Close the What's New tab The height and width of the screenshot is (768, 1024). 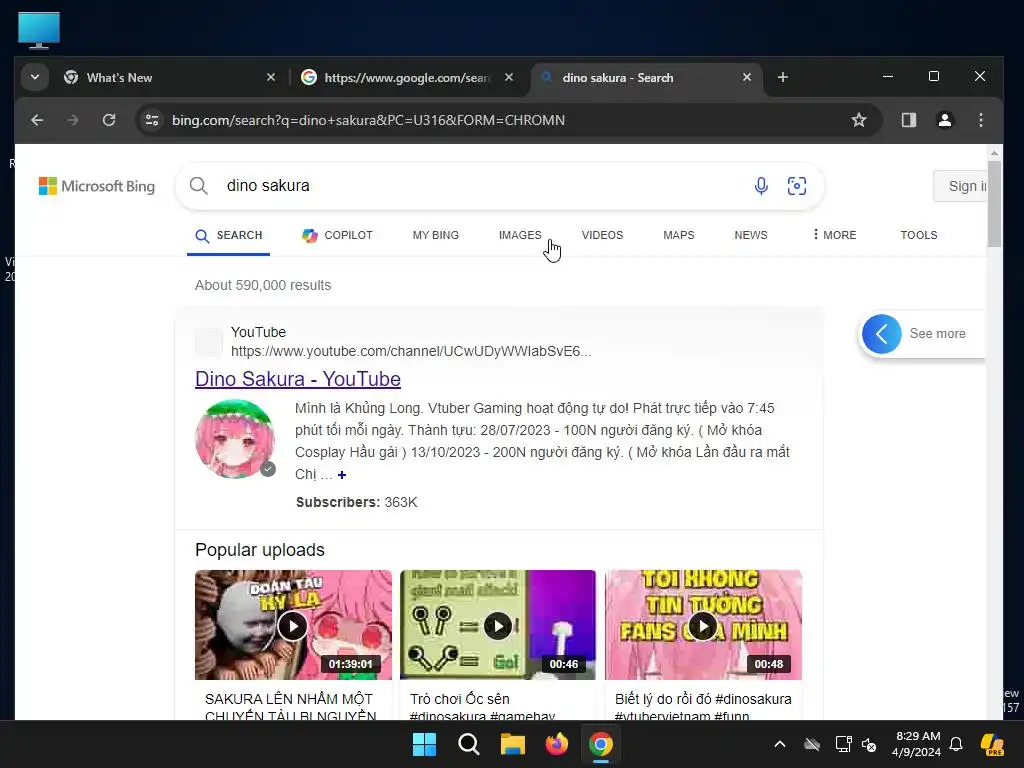(271, 78)
